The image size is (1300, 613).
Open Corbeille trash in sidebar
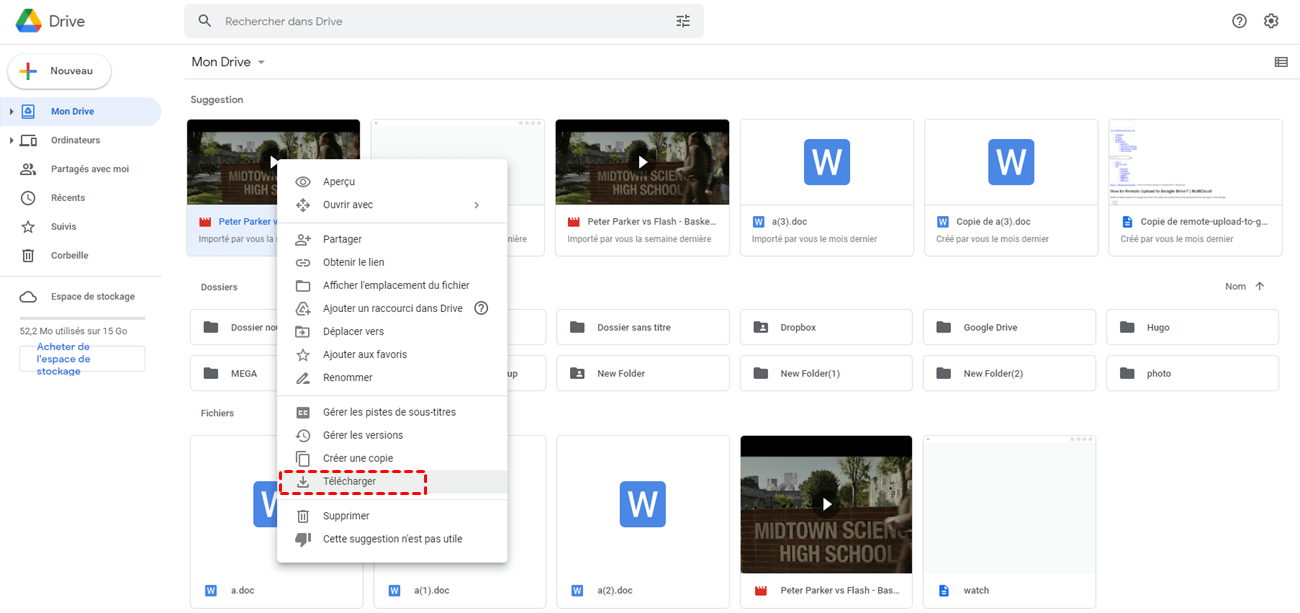tap(69, 255)
